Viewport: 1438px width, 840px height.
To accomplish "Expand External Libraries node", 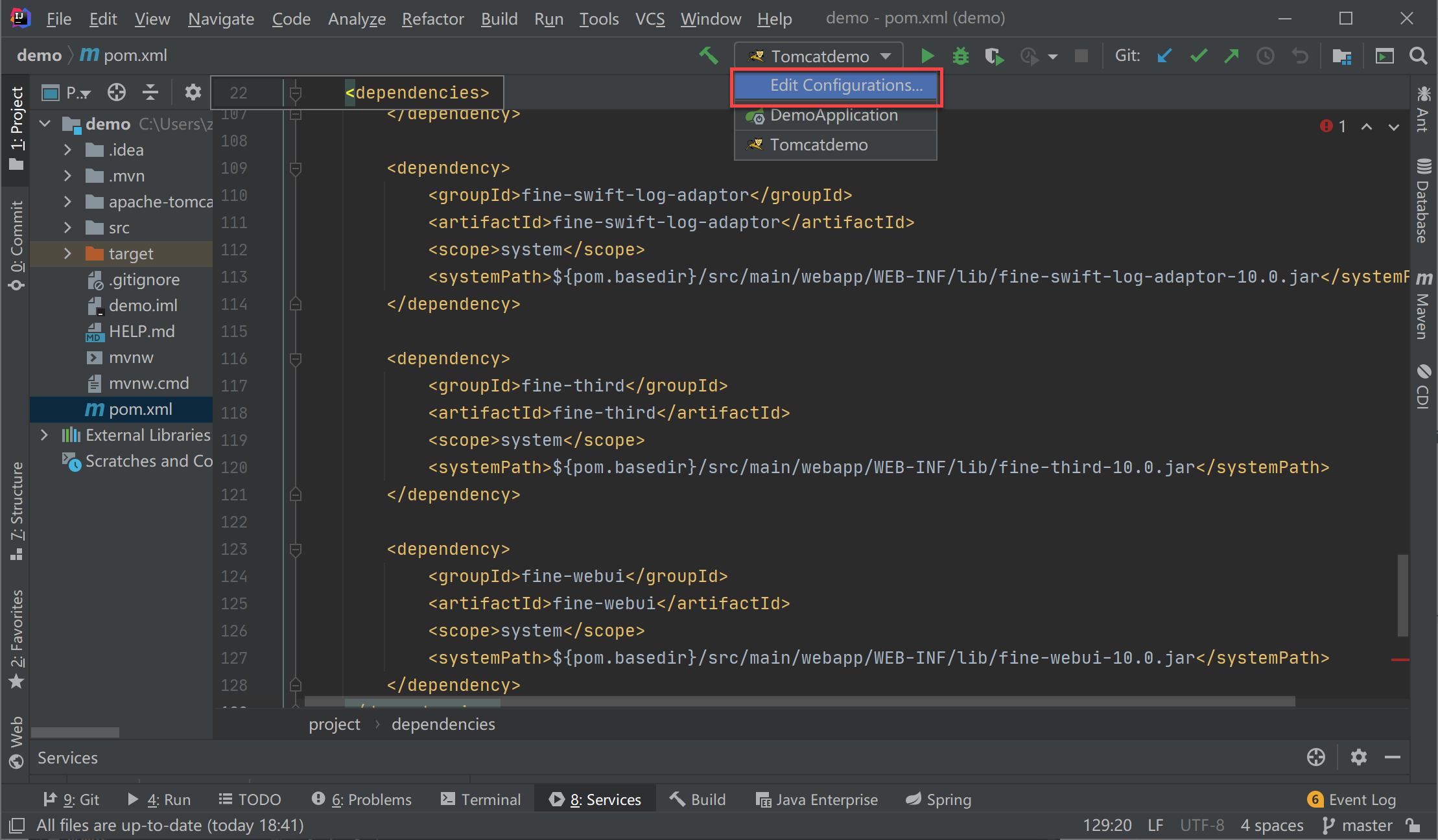I will [44, 435].
